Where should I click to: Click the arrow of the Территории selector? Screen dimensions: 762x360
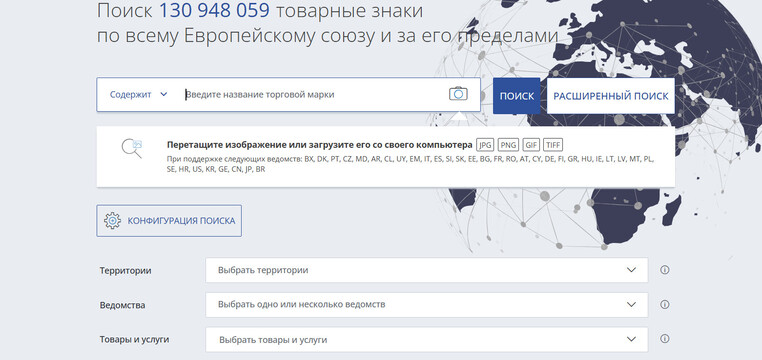pyautogui.click(x=631, y=270)
